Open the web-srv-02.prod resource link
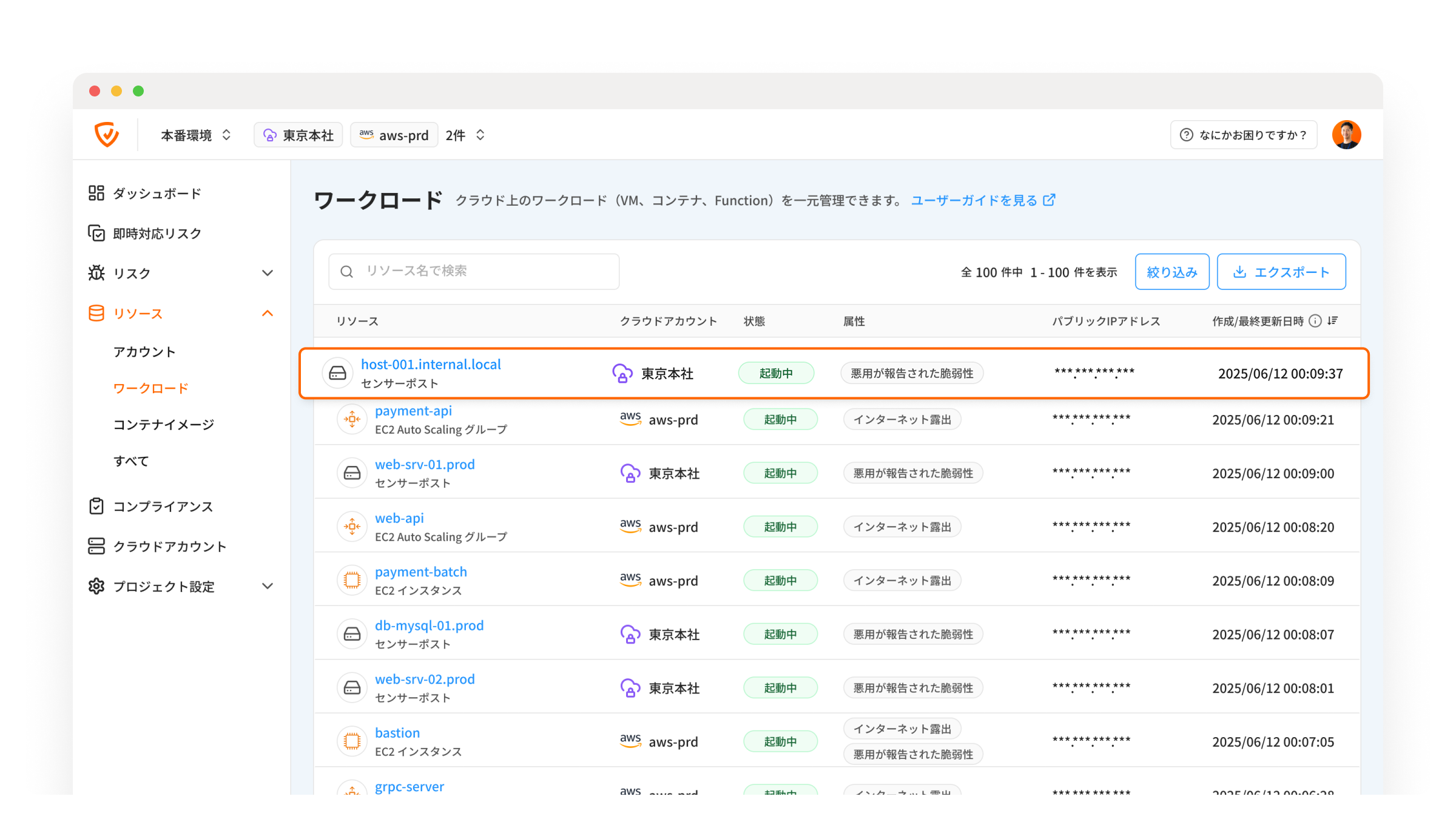 point(425,679)
